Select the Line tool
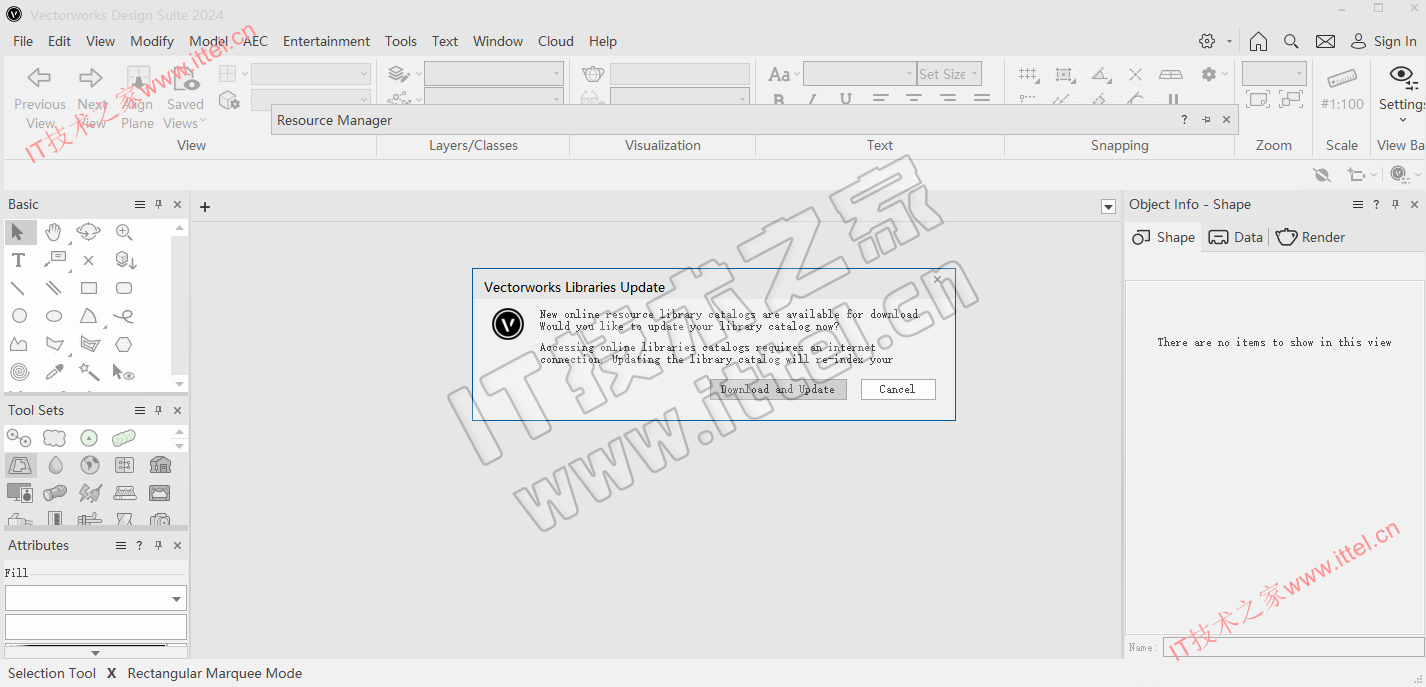The width and height of the screenshot is (1426, 687). tap(18, 288)
